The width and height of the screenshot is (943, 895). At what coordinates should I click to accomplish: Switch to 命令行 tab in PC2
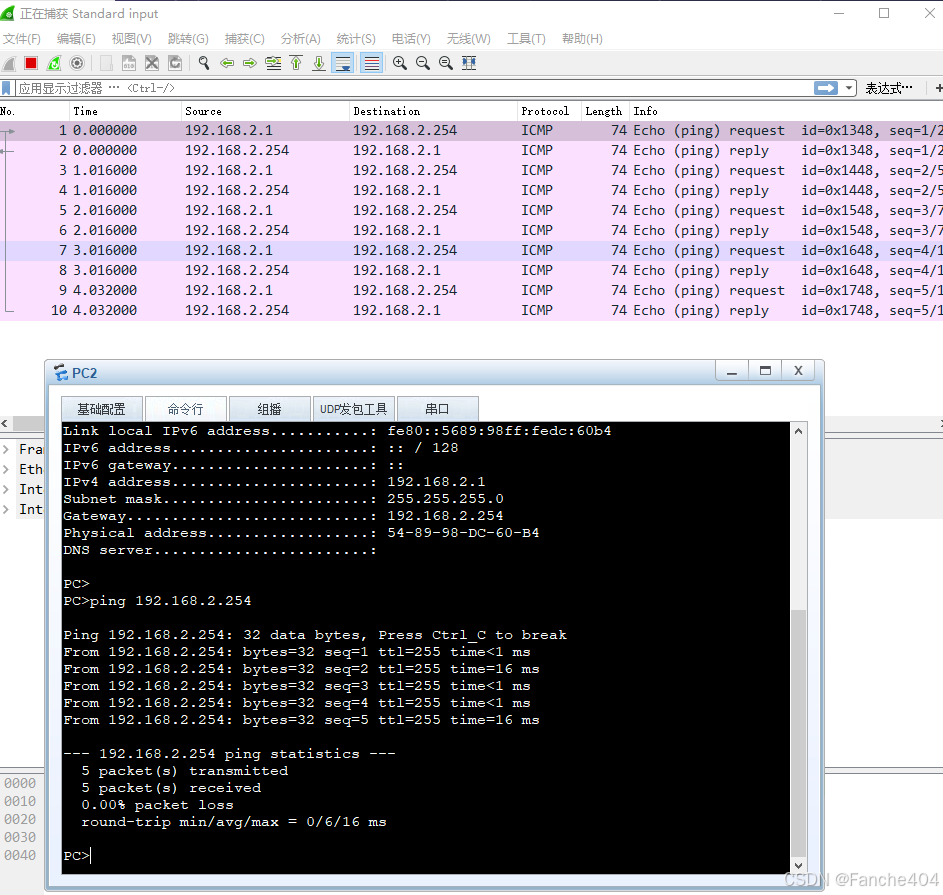click(x=186, y=409)
